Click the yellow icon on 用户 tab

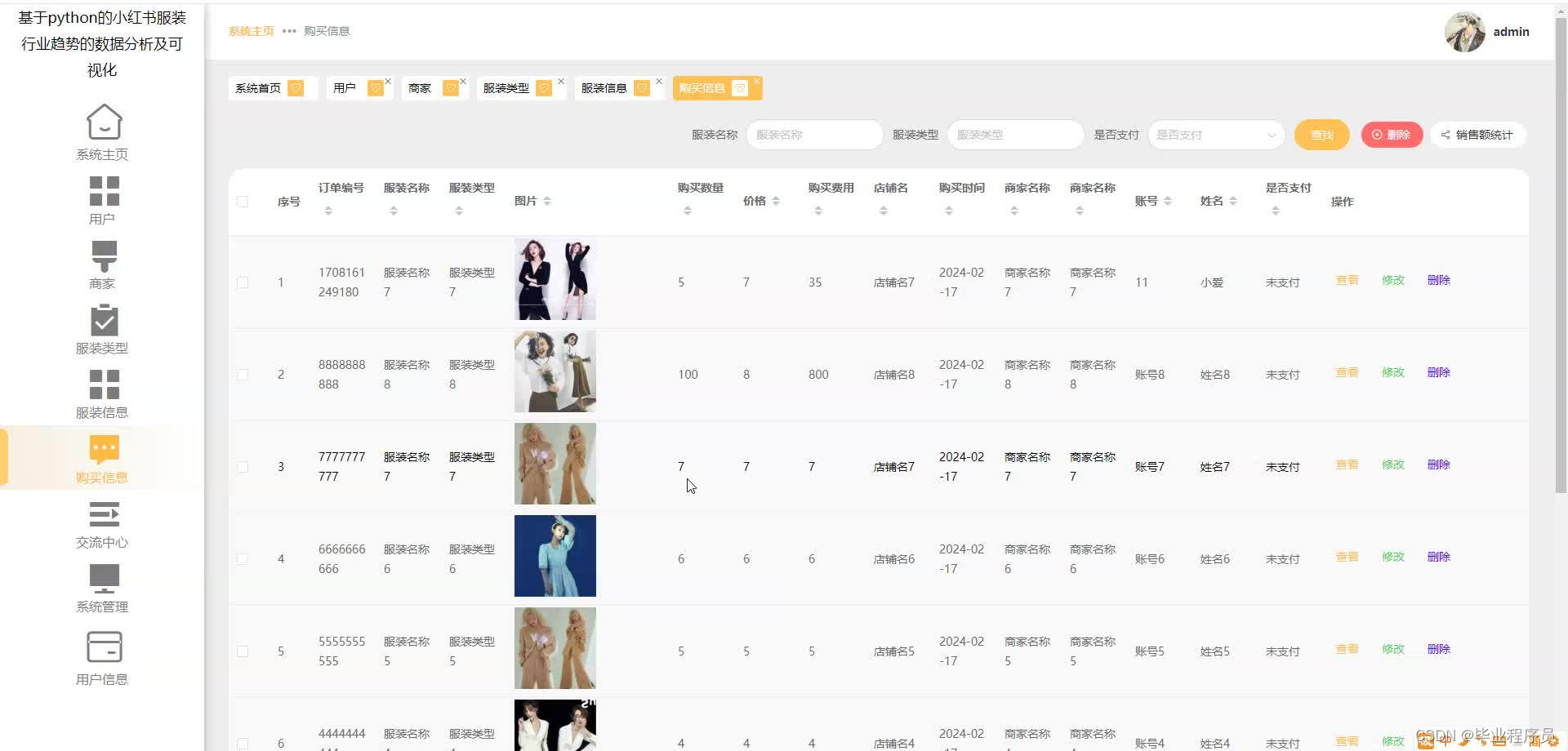point(375,88)
